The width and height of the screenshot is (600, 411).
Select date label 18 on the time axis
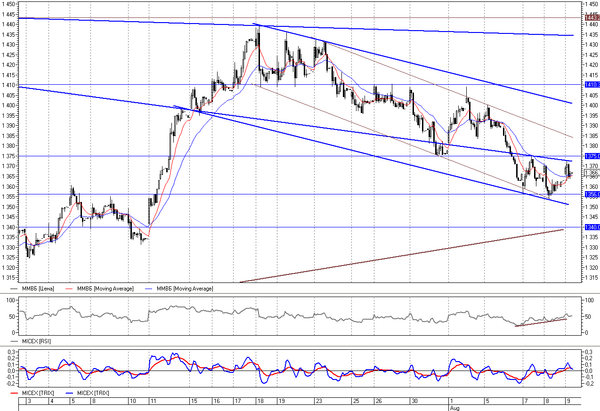(x=260, y=401)
